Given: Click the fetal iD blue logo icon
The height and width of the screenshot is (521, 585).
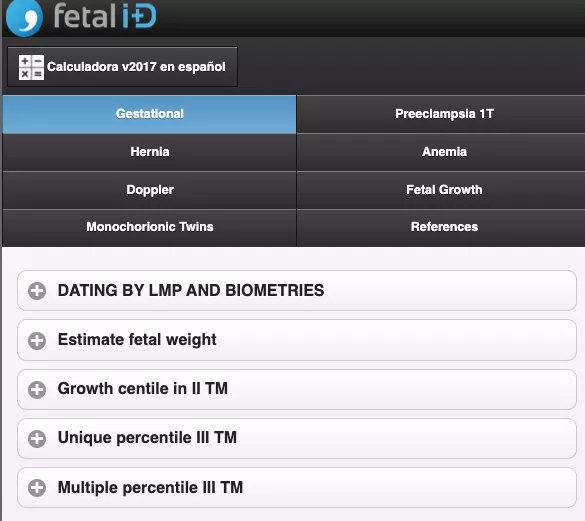Looking at the screenshot, I should click(x=25, y=18).
